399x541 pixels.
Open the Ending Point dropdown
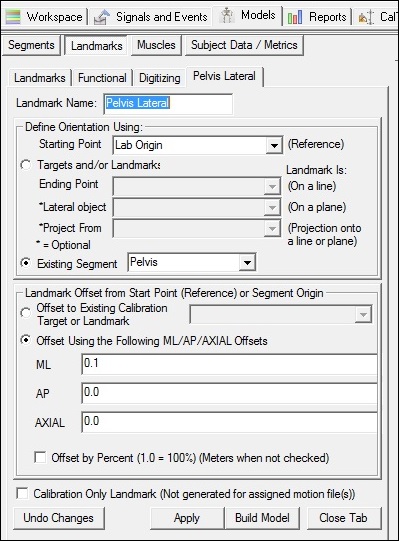(x=197, y=187)
